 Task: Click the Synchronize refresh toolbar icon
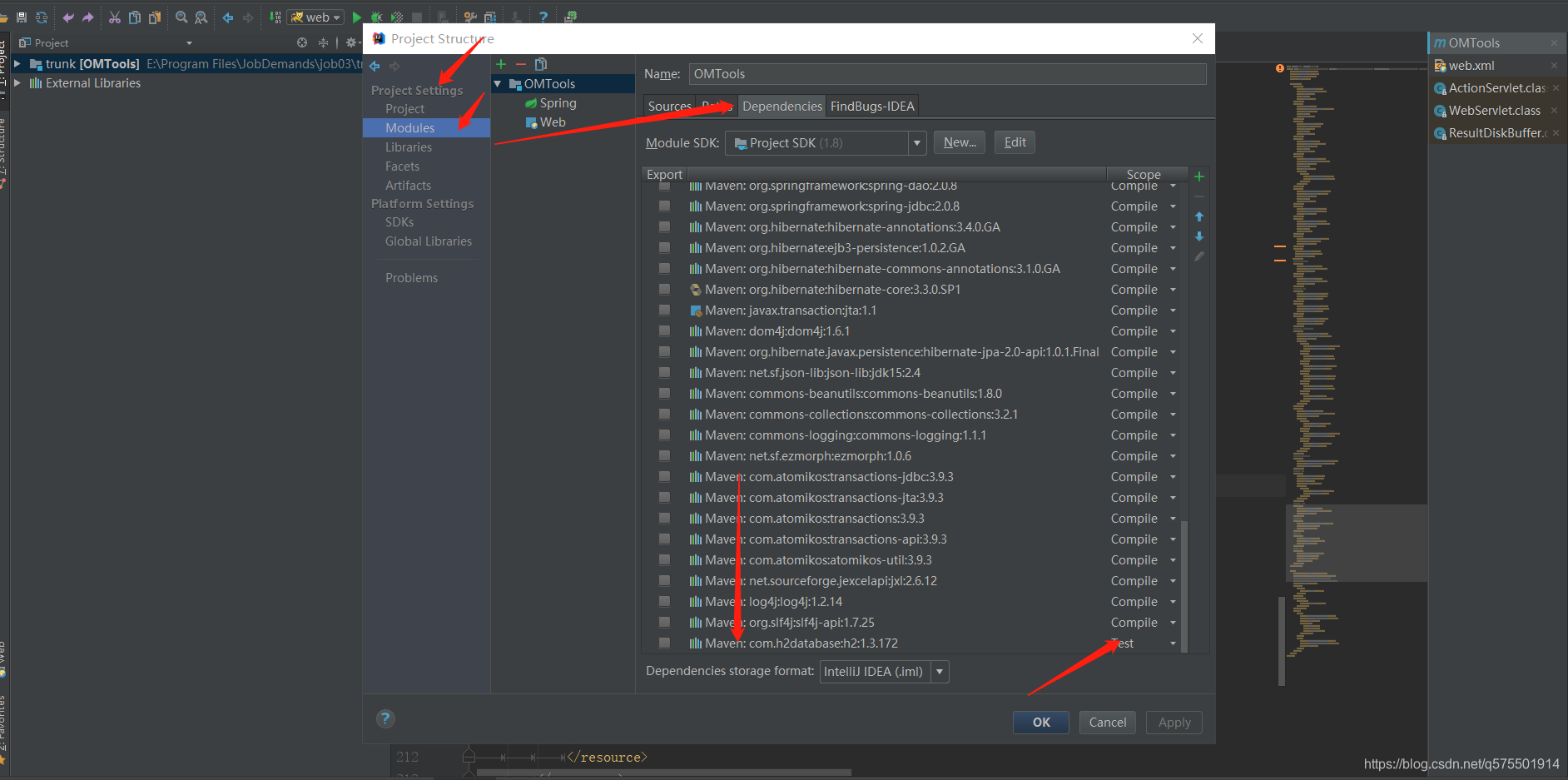[x=41, y=17]
